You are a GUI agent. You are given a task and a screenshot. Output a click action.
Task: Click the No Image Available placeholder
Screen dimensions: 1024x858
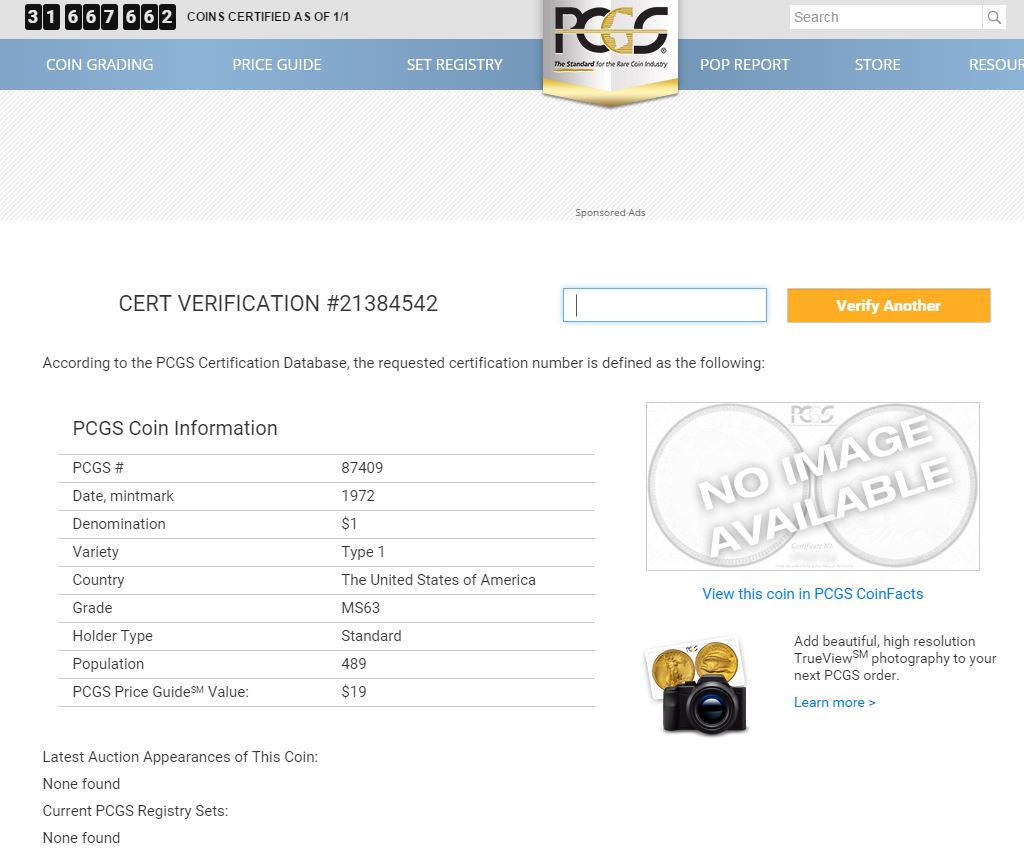tap(812, 486)
